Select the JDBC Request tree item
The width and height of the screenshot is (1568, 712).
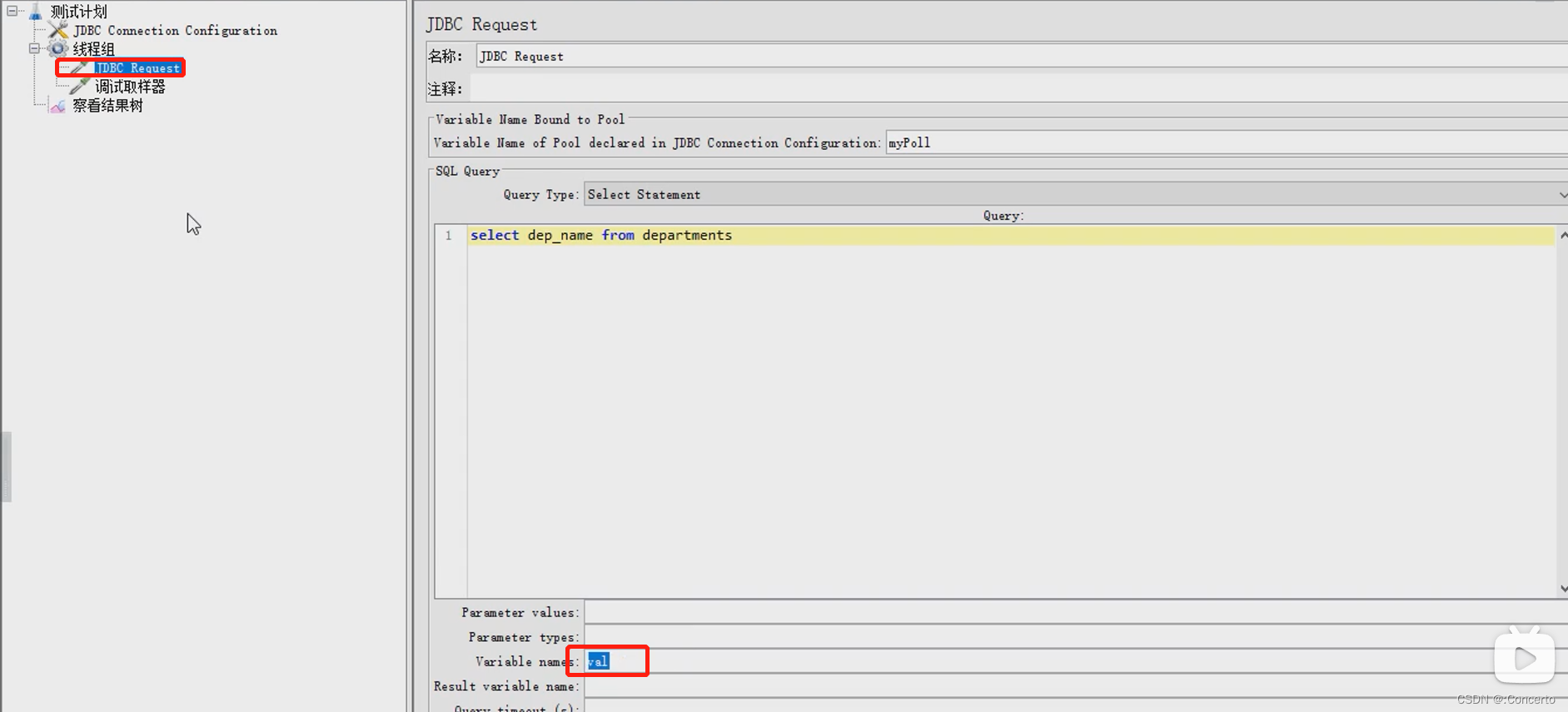[137, 67]
